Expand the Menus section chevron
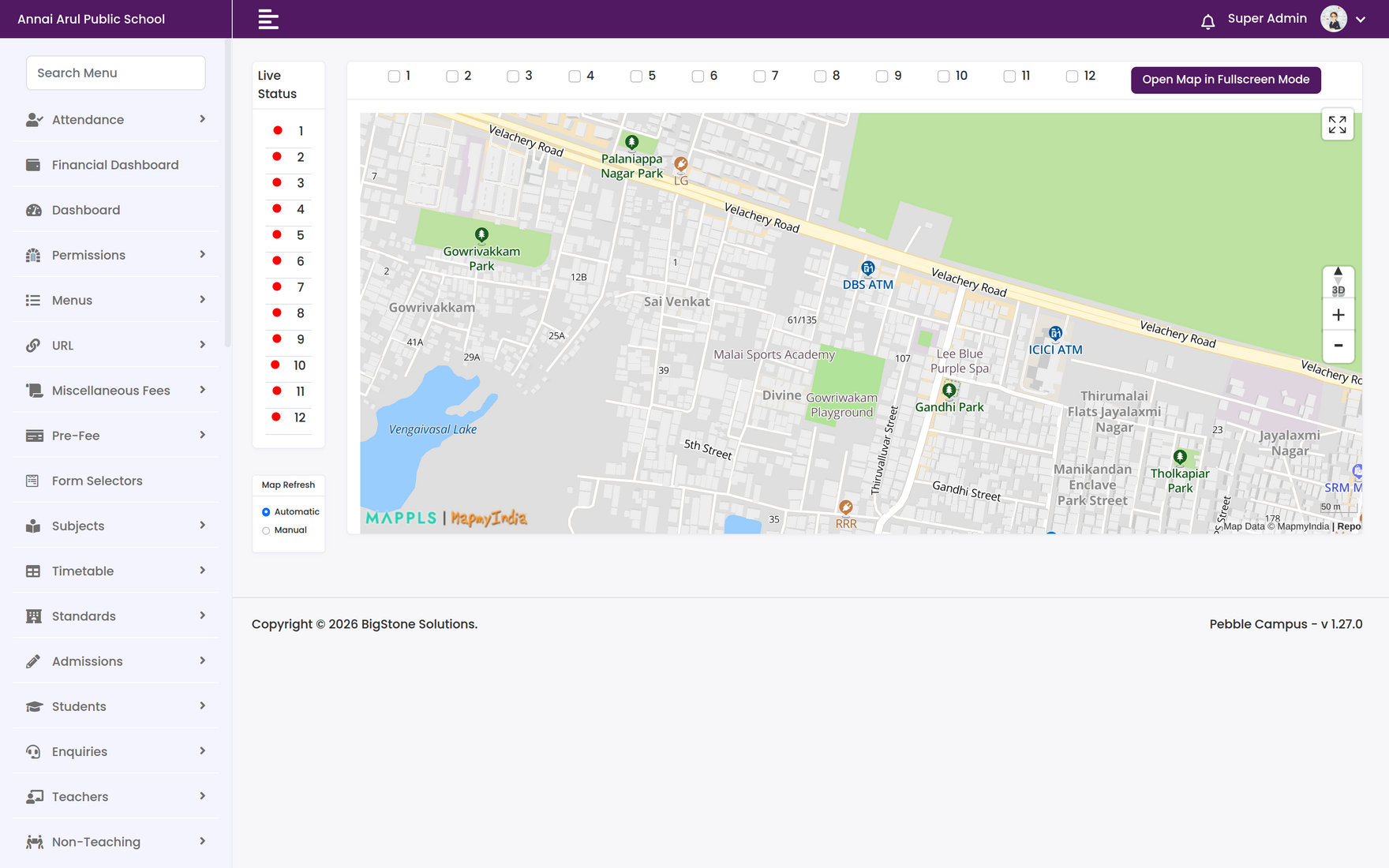The width and height of the screenshot is (1389, 868). point(203,299)
